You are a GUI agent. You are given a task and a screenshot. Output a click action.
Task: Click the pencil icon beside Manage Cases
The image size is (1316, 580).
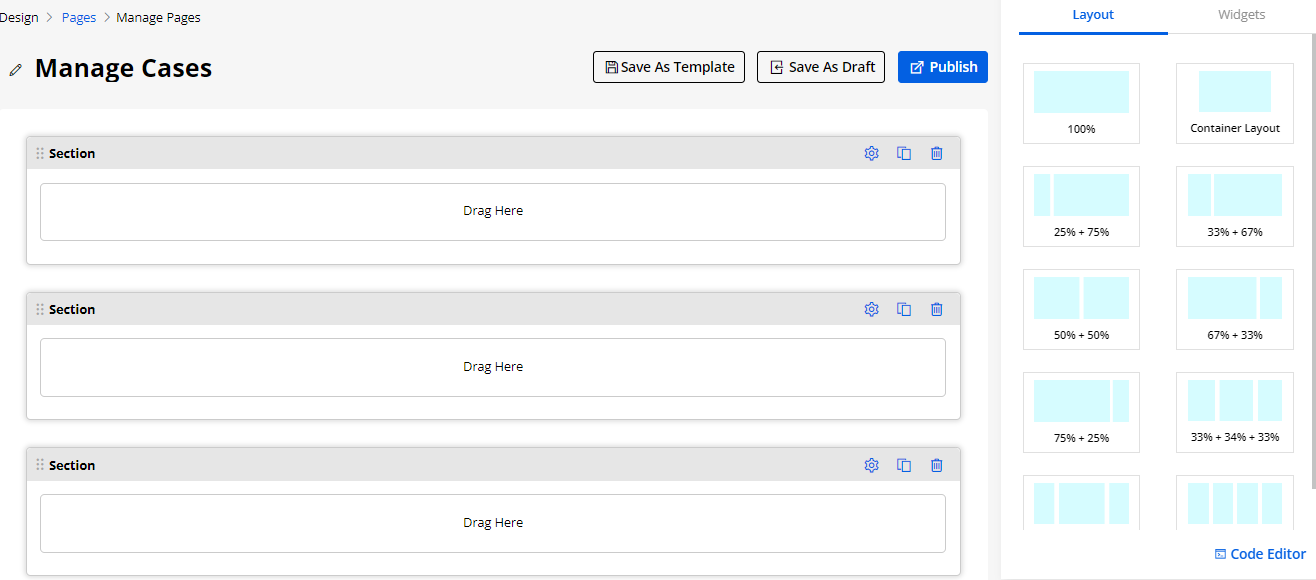pyautogui.click(x=15, y=69)
